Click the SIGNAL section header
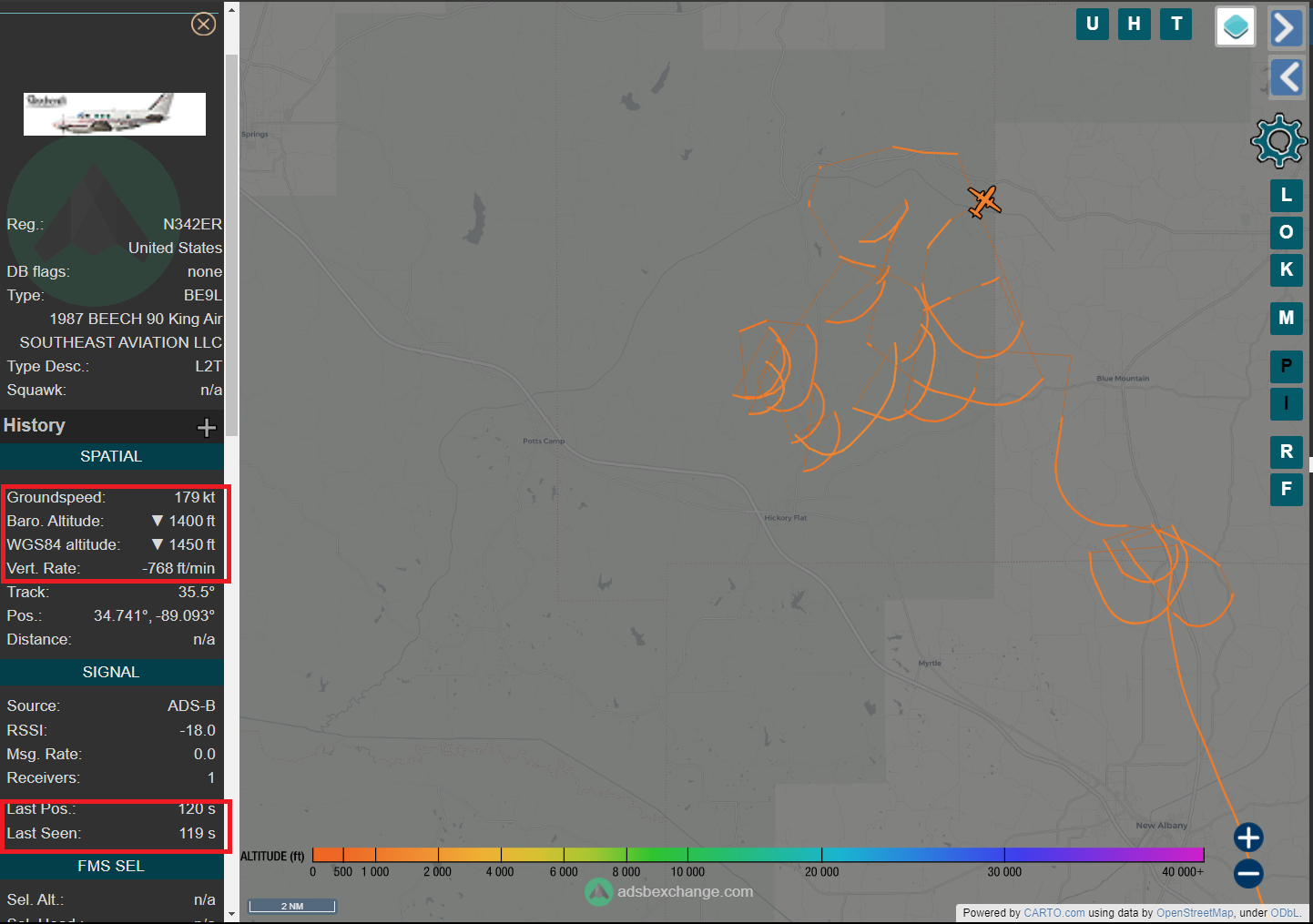This screenshot has height=924, width=1313. [111, 672]
